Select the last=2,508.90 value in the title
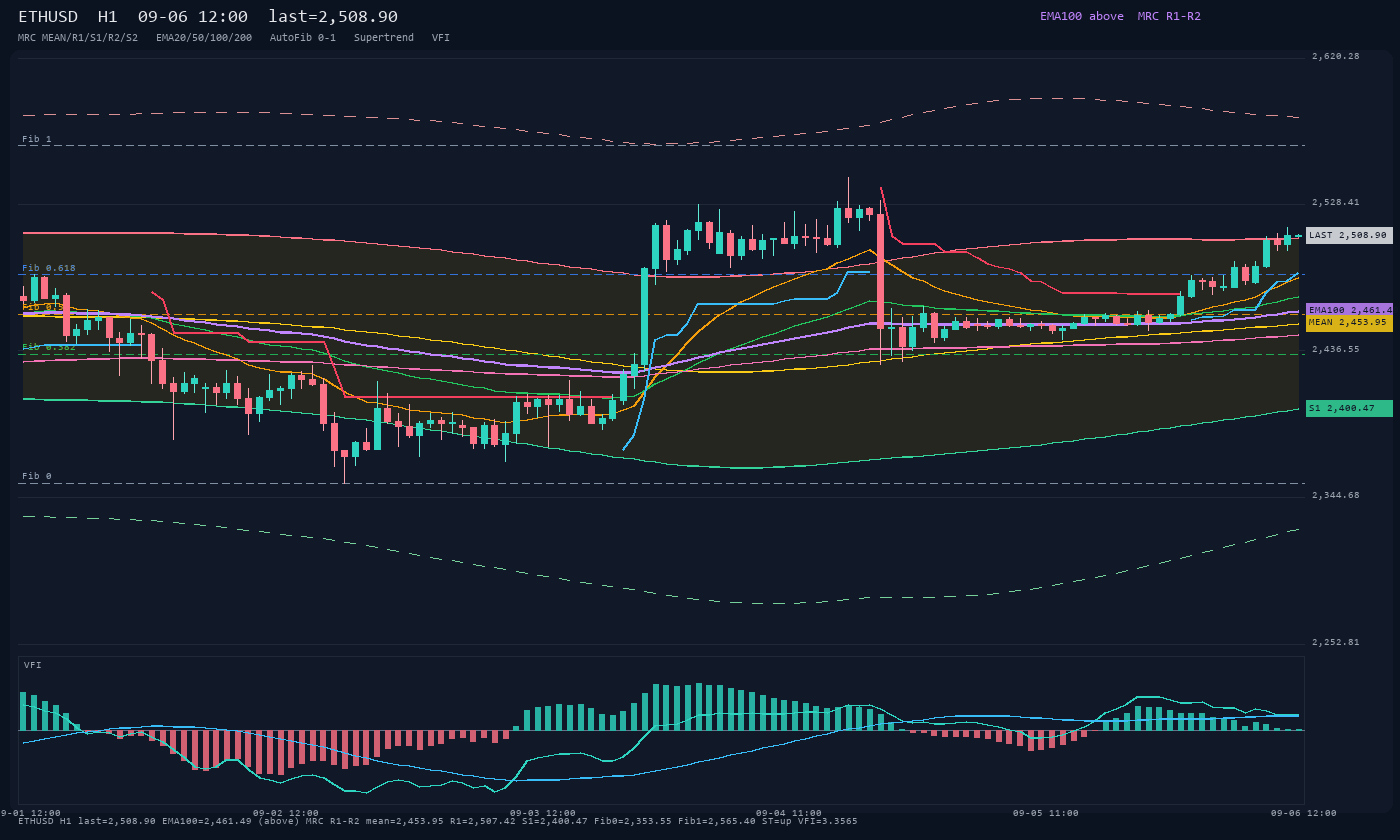The image size is (1400, 840). pyautogui.click(x=333, y=17)
